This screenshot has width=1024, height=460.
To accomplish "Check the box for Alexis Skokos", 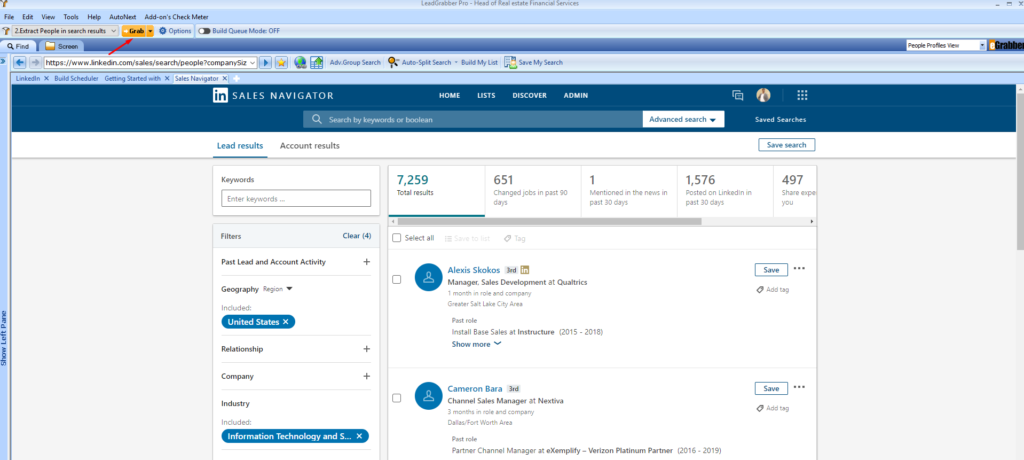I will [x=396, y=280].
